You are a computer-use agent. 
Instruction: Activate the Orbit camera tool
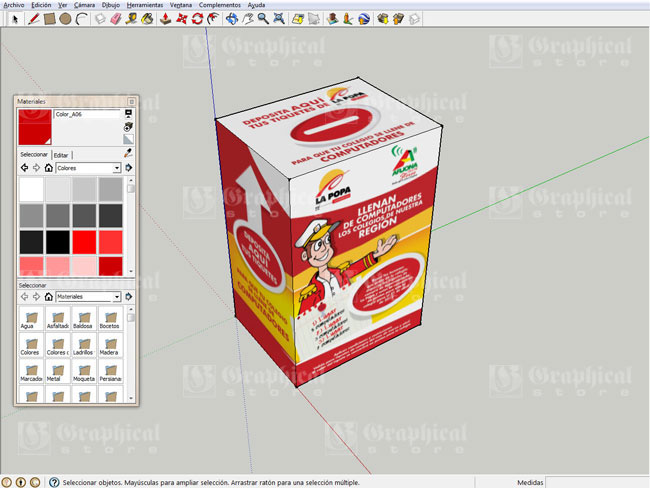pyautogui.click(x=232, y=19)
